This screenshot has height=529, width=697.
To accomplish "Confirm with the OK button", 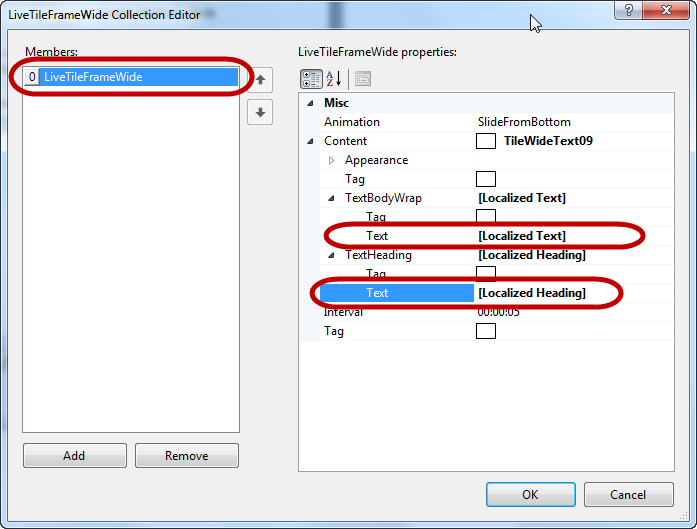I will 530,494.
